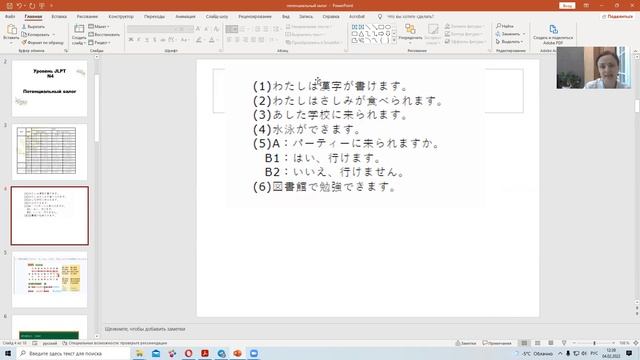This screenshot has width=640, height=360.
Task: Justify the text
Action: coord(253,40)
